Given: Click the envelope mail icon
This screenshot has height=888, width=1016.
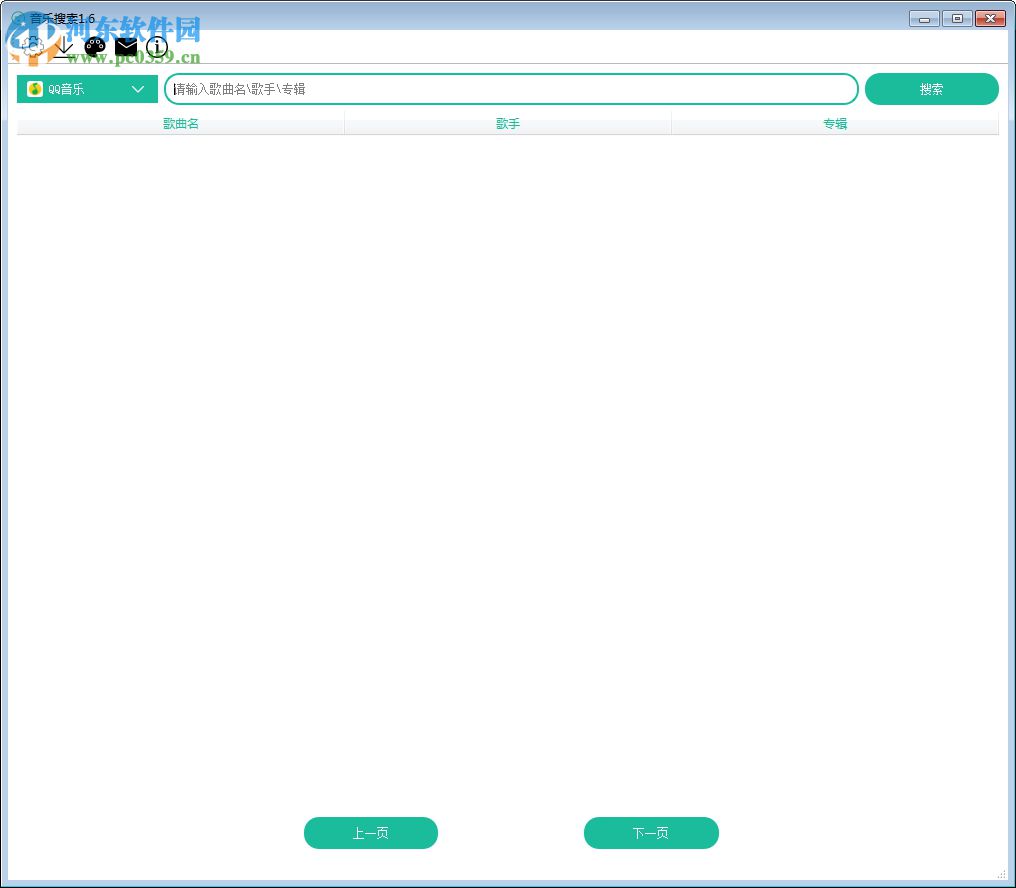Looking at the screenshot, I should click(126, 47).
